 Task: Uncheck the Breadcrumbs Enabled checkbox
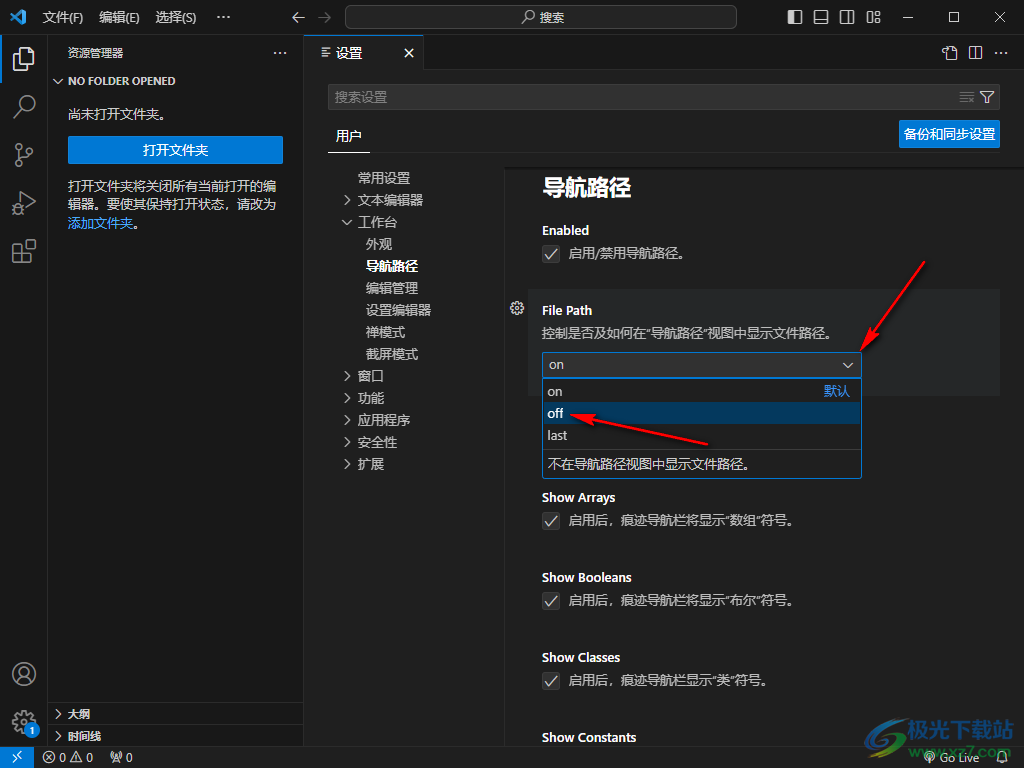pos(551,254)
